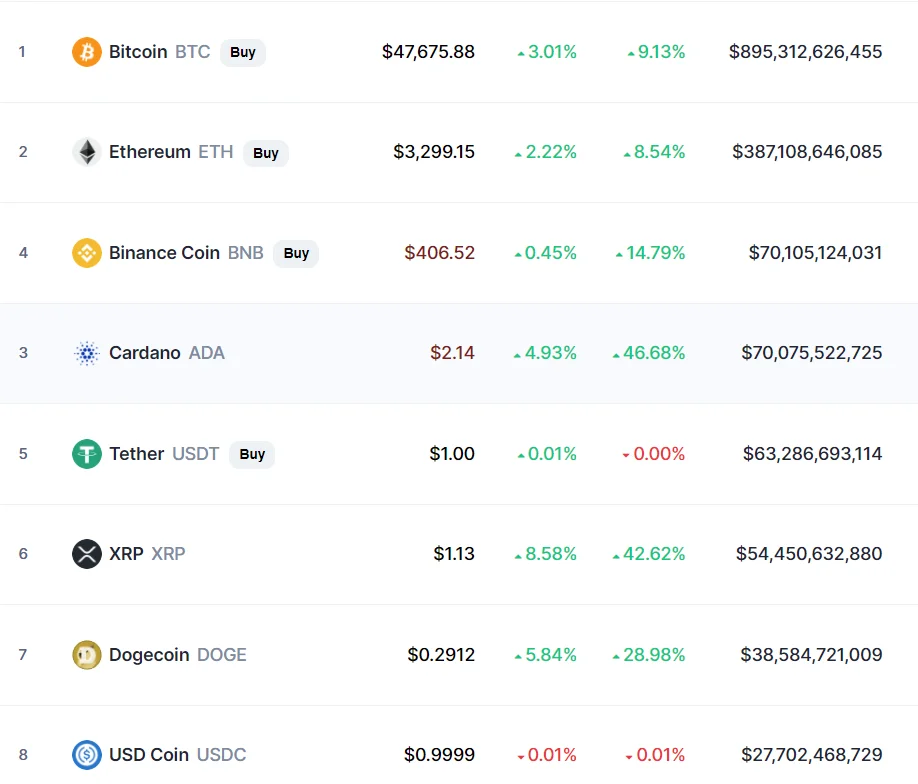This screenshot has width=918, height=784.
Task: Buy Bitcoin using its Buy button
Action: coord(243,52)
